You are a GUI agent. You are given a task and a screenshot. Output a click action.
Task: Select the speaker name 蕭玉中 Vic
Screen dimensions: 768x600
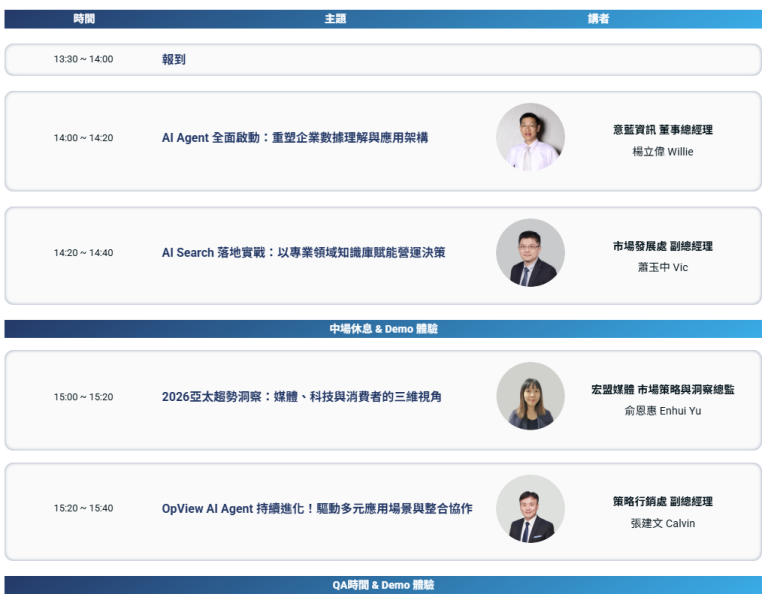662,268
